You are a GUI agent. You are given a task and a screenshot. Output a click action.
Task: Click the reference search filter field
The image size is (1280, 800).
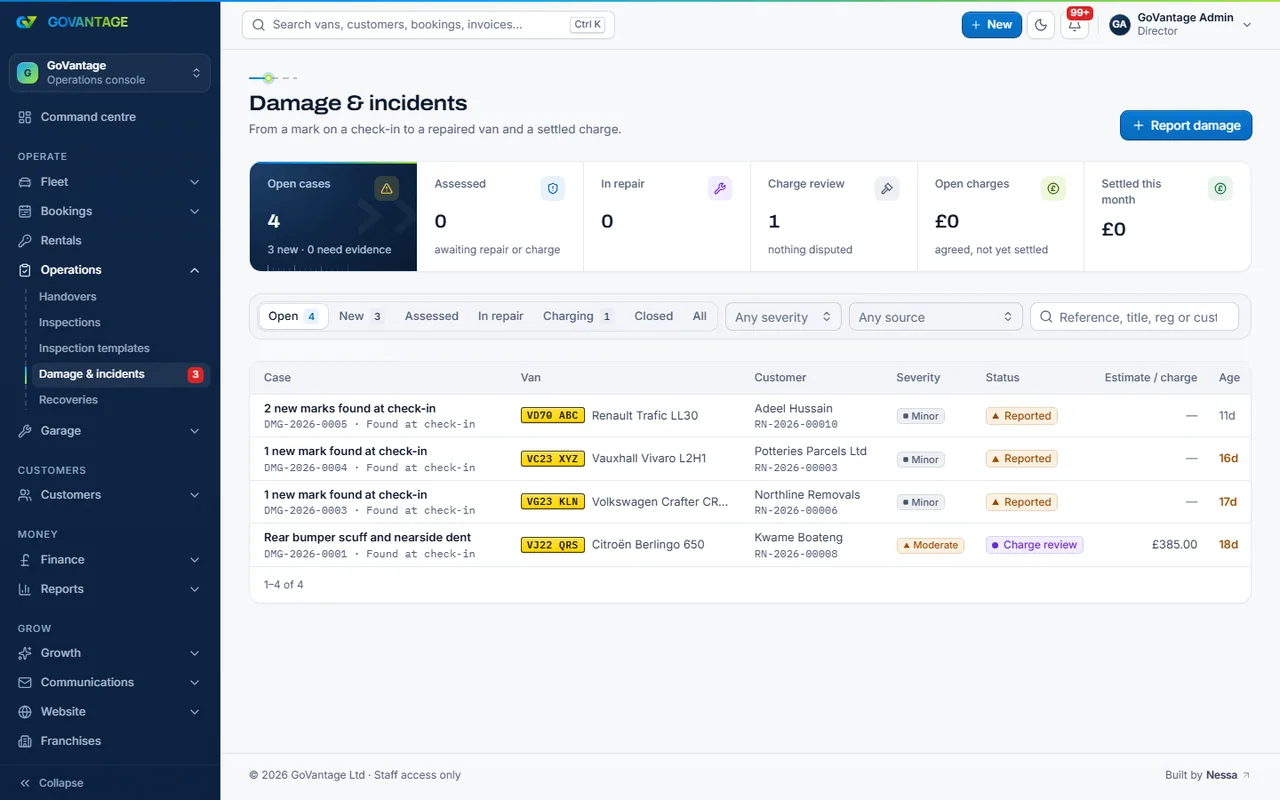pos(1135,317)
